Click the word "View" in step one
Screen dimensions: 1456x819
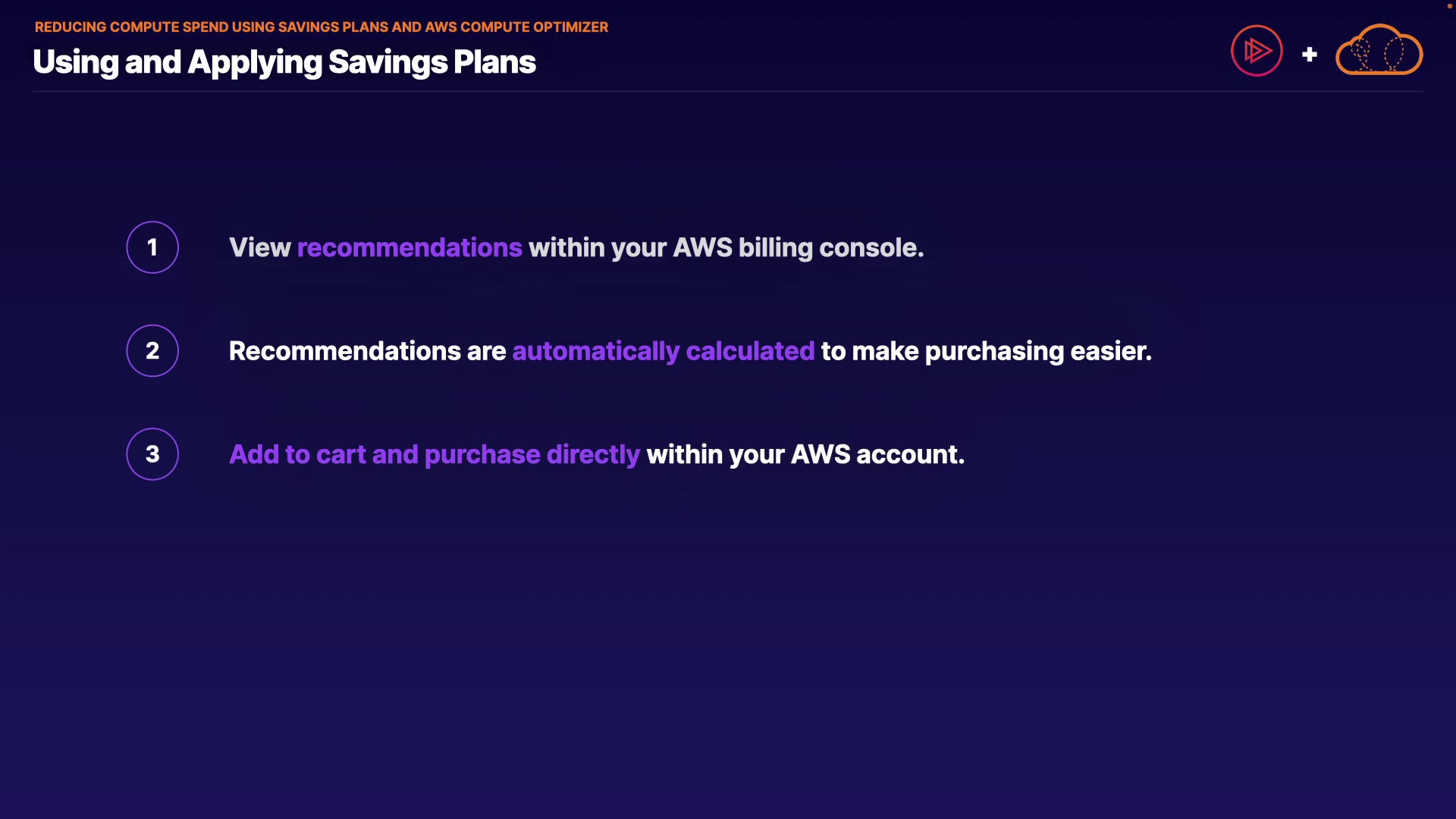259,248
